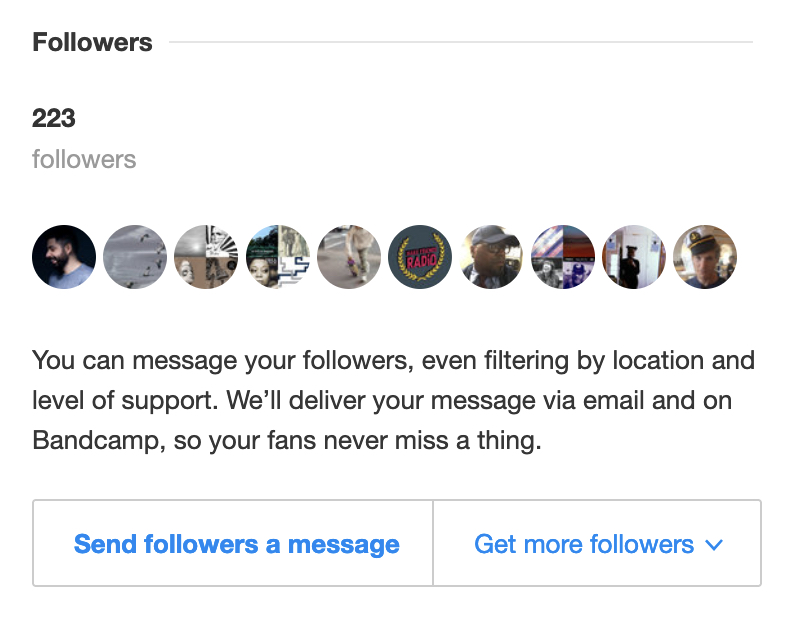The width and height of the screenshot is (798, 624).
Task: Click the divider line beside the Followers heading
Action: (x=460, y=43)
